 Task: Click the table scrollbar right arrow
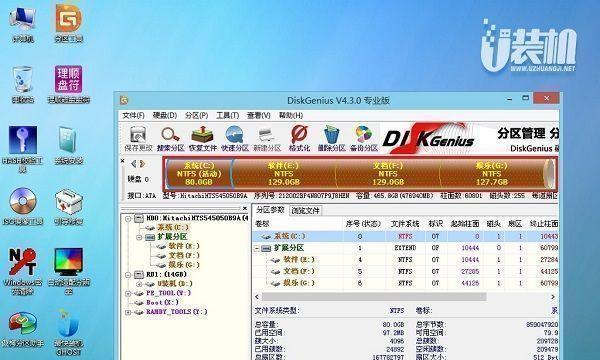click(x=553, y=297)
